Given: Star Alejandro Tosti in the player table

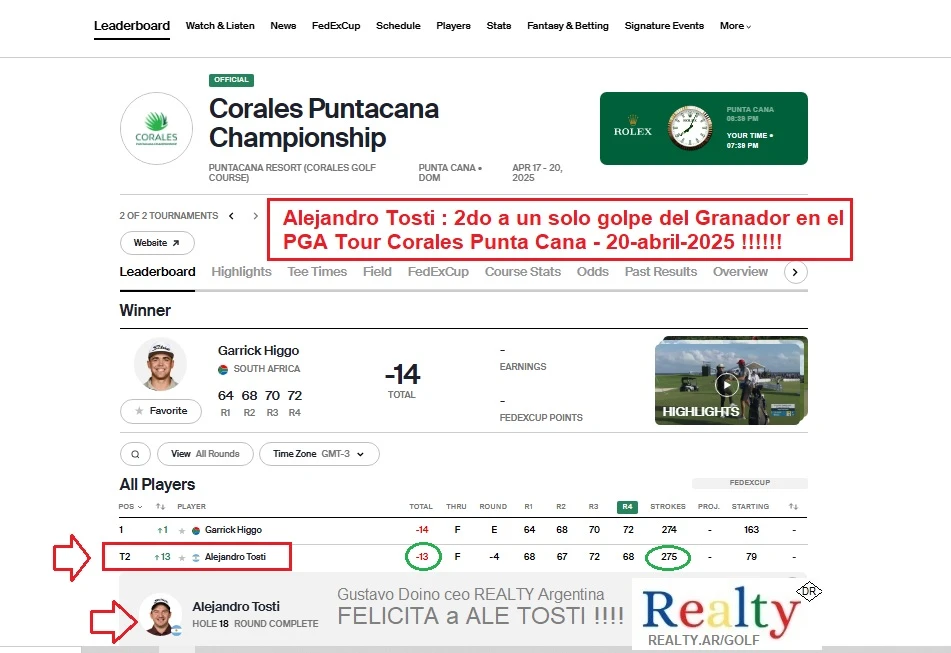Looking at the screenshot, I should point(182,558).
